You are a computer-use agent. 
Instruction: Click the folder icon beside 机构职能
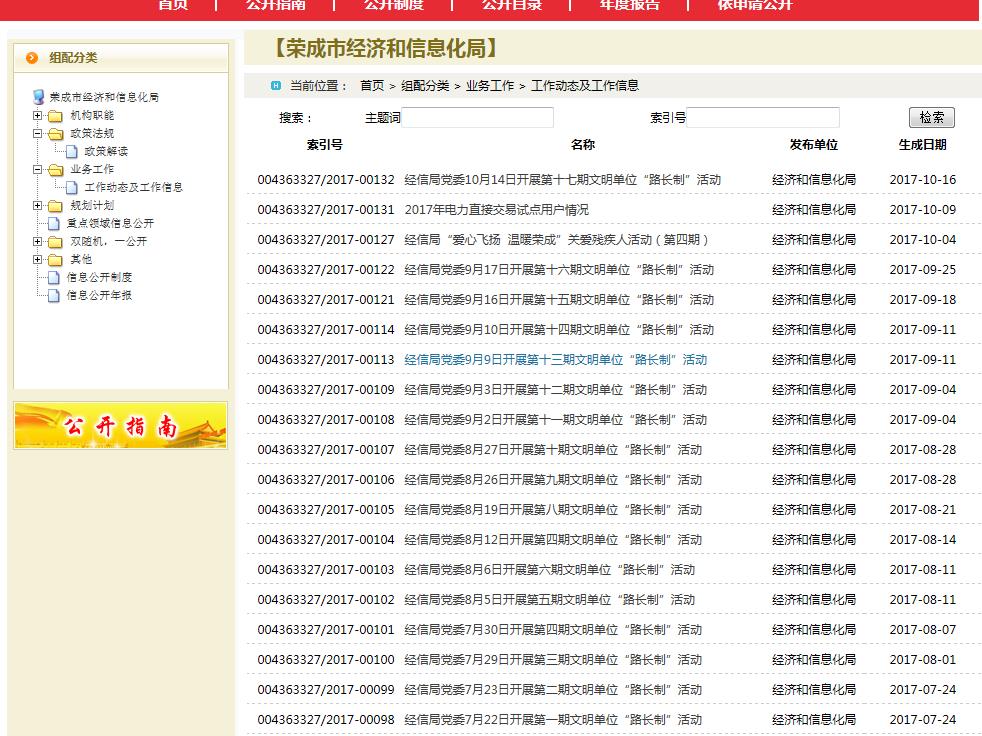coord(55,116)
